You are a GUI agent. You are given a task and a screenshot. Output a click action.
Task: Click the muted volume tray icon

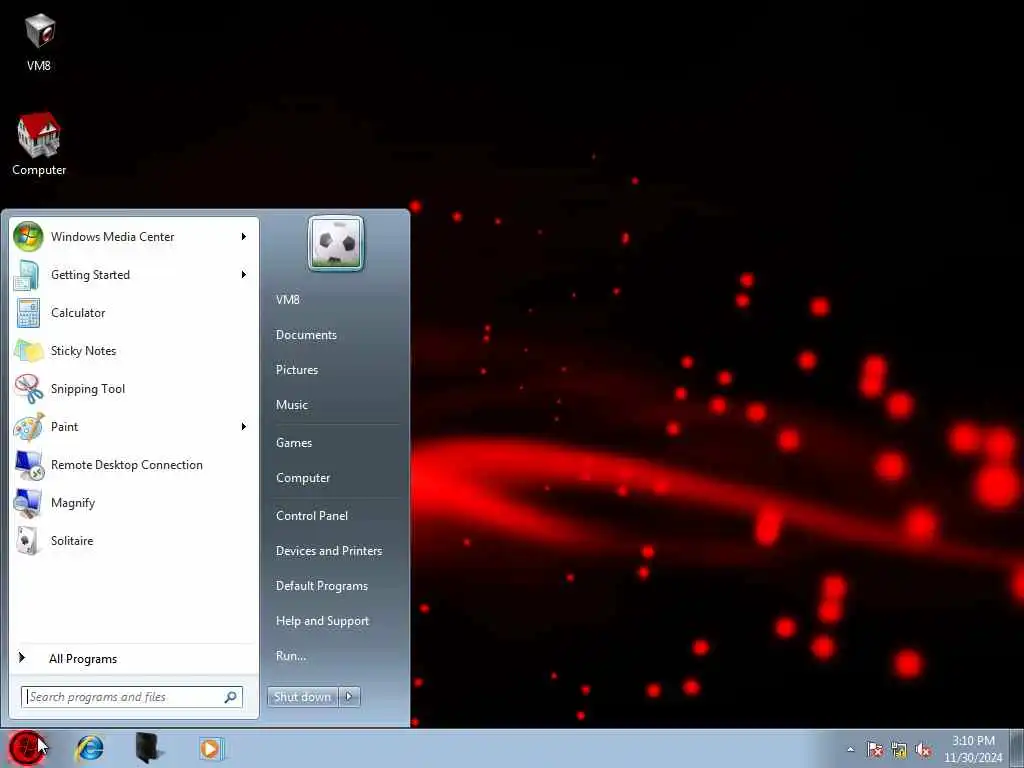tap(923, 750)
